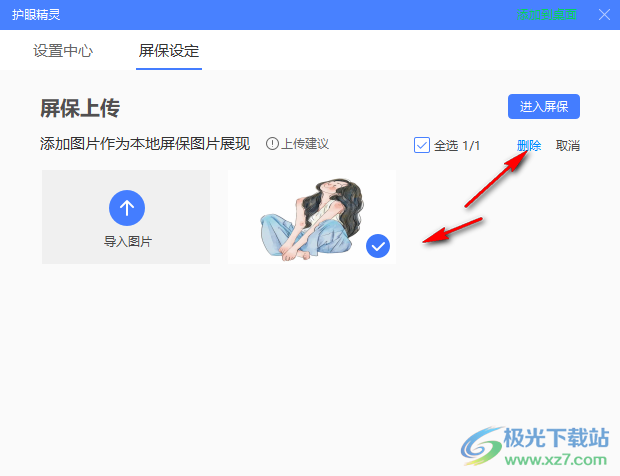The image size is (620, 476).
Task: Open the 上传建议 upload tips text
Action: point(305,144)
